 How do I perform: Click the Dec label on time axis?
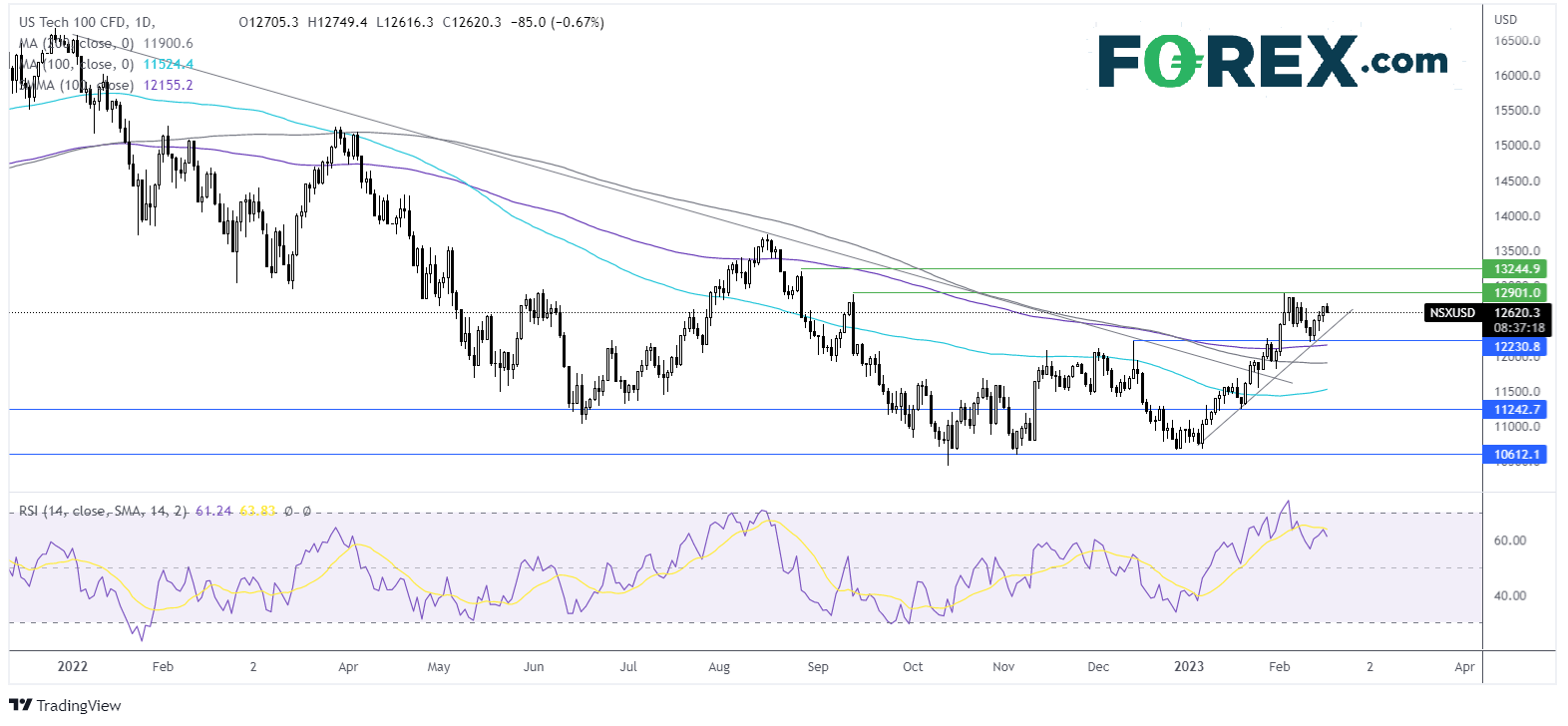[1098, 666]
